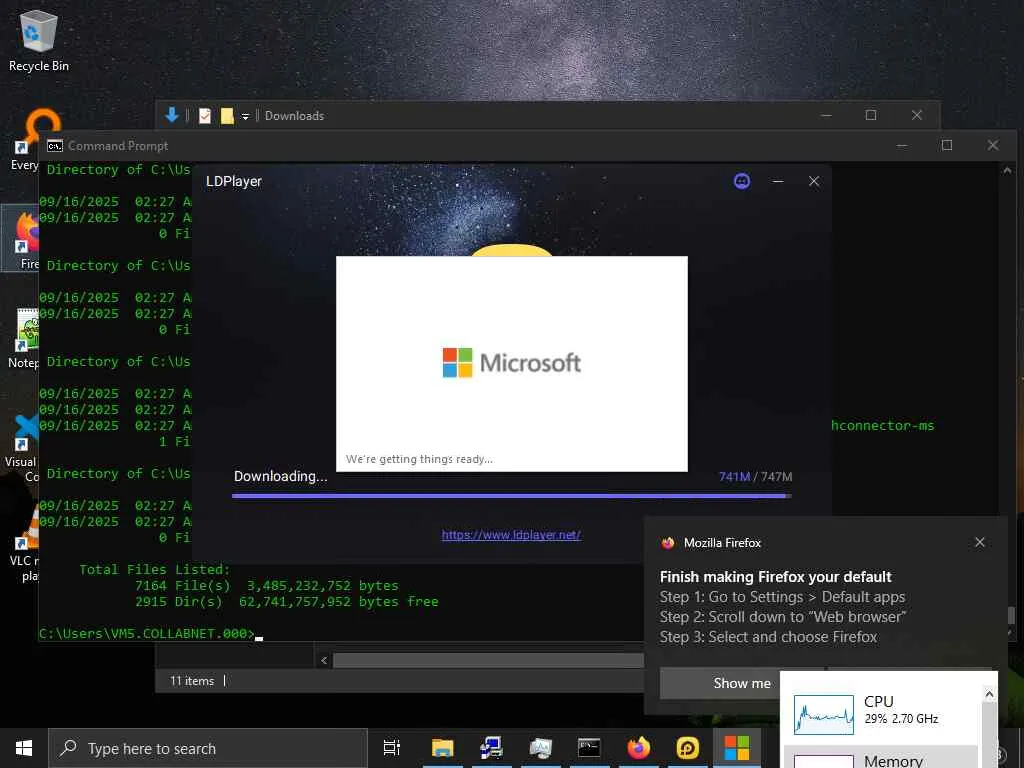This screenshot has height=768, width=1024.
Task: Click the '7164 File(s)' line in Command Prompt
Action: (266, 586)
